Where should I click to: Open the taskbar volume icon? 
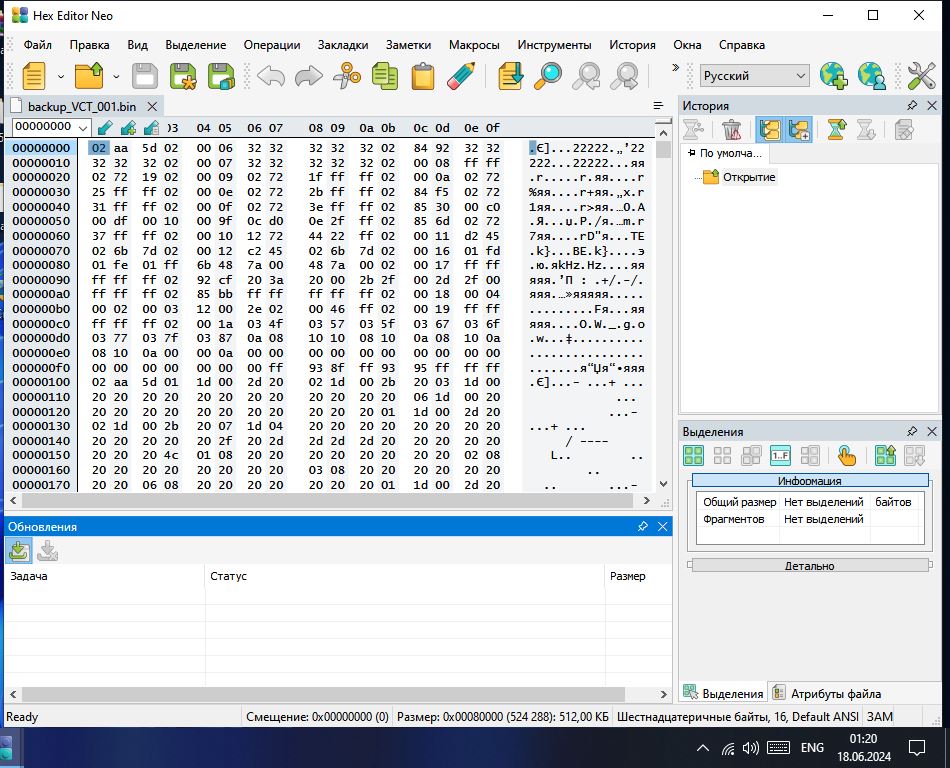[751, 748]
